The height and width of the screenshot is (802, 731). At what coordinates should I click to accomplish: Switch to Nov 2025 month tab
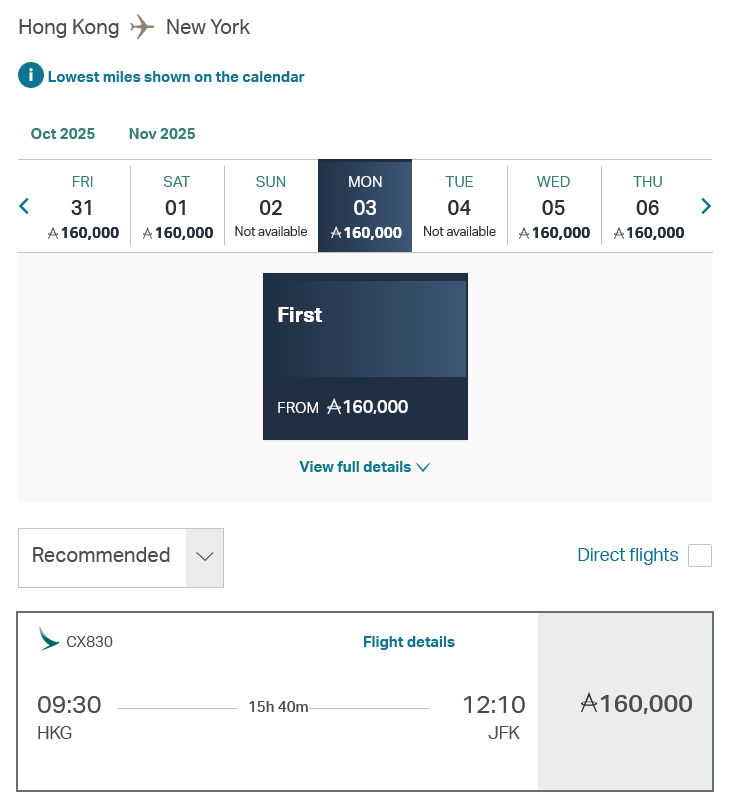click(x=162, y=134)
